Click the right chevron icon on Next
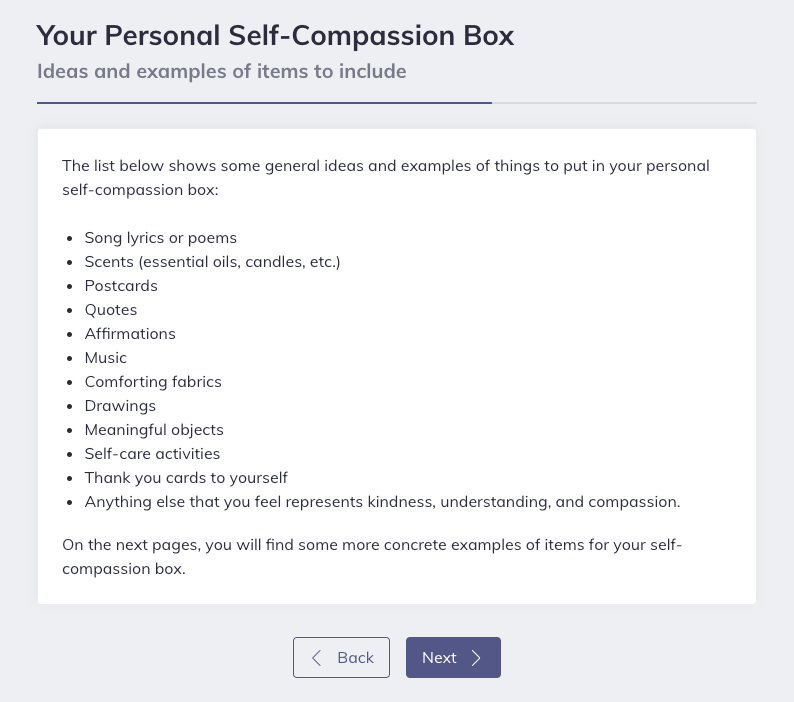Image resolution: width=794 pixels, height=702 pixels. (x=476, y=657)
